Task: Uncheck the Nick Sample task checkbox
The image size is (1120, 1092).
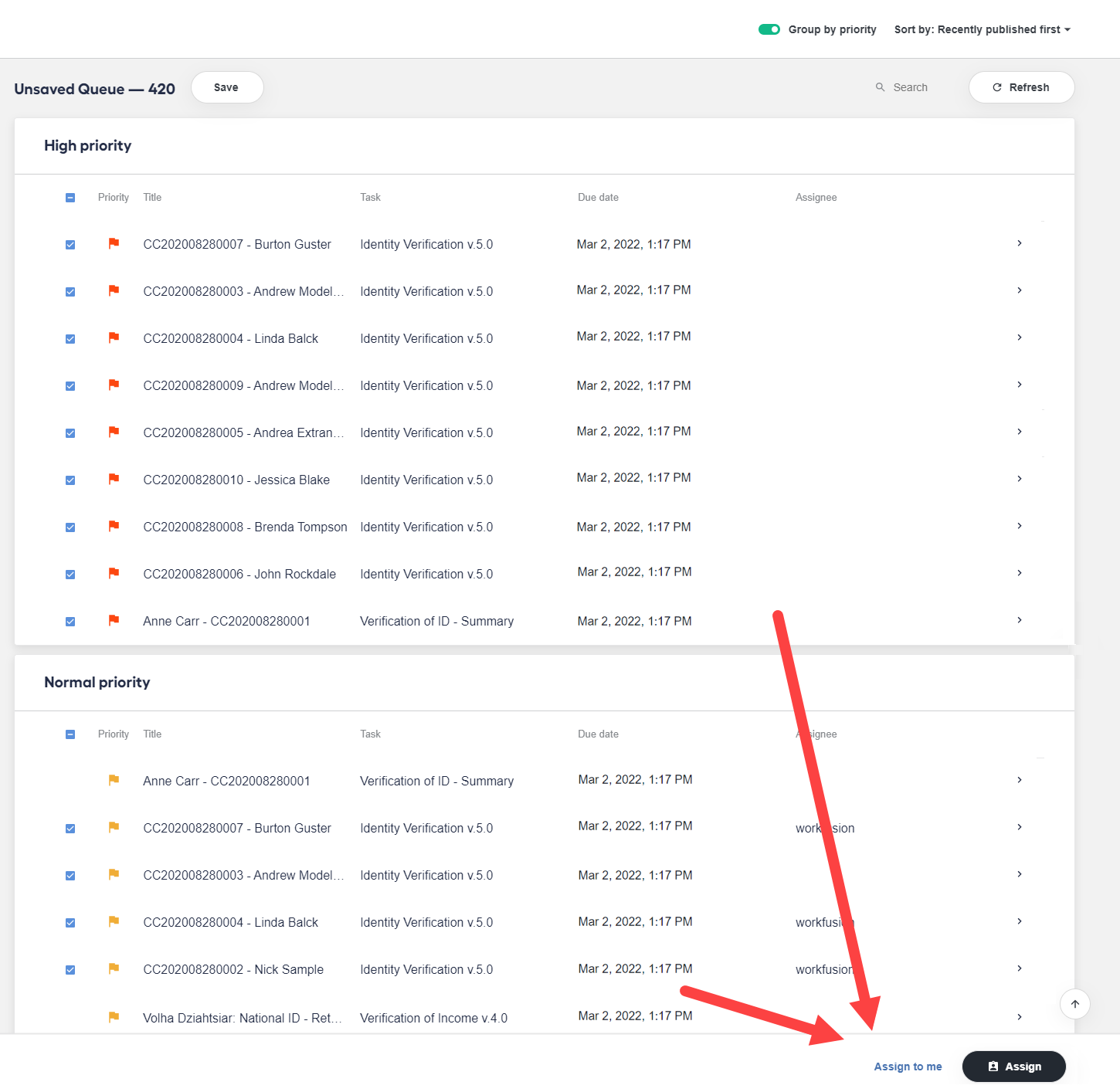Action: [70, 970]
